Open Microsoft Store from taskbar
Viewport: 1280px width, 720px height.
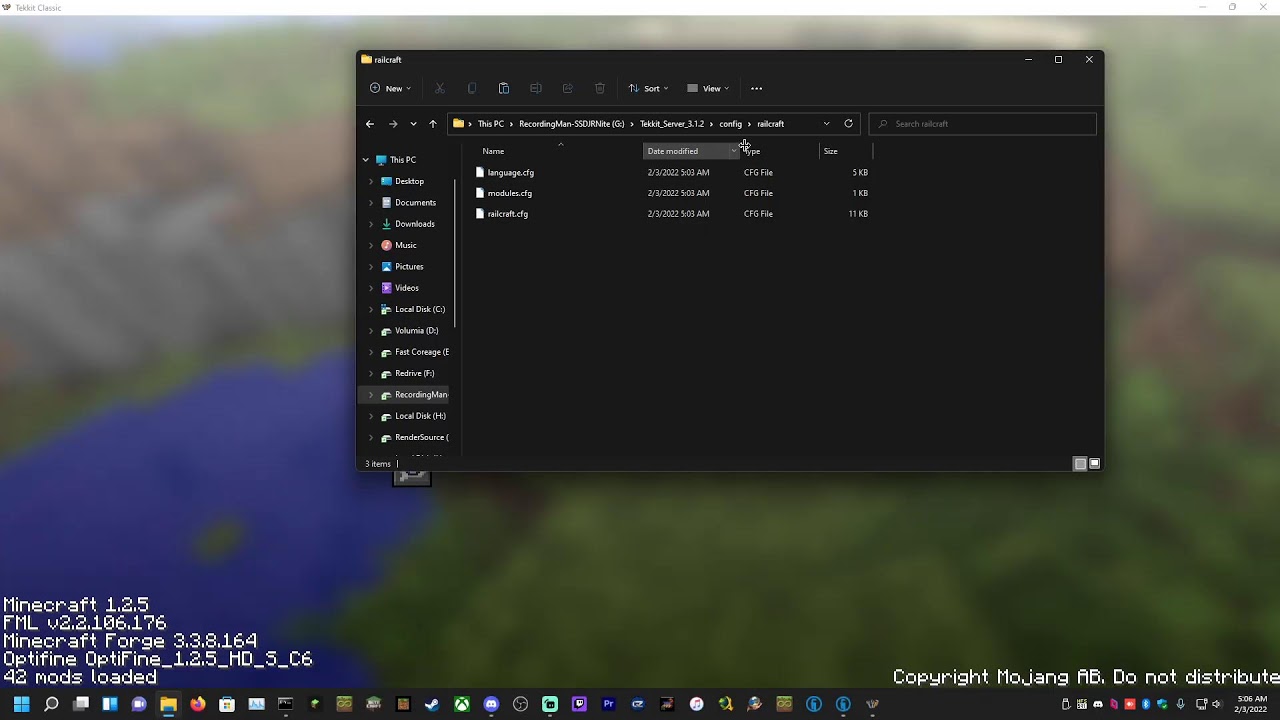227,704
